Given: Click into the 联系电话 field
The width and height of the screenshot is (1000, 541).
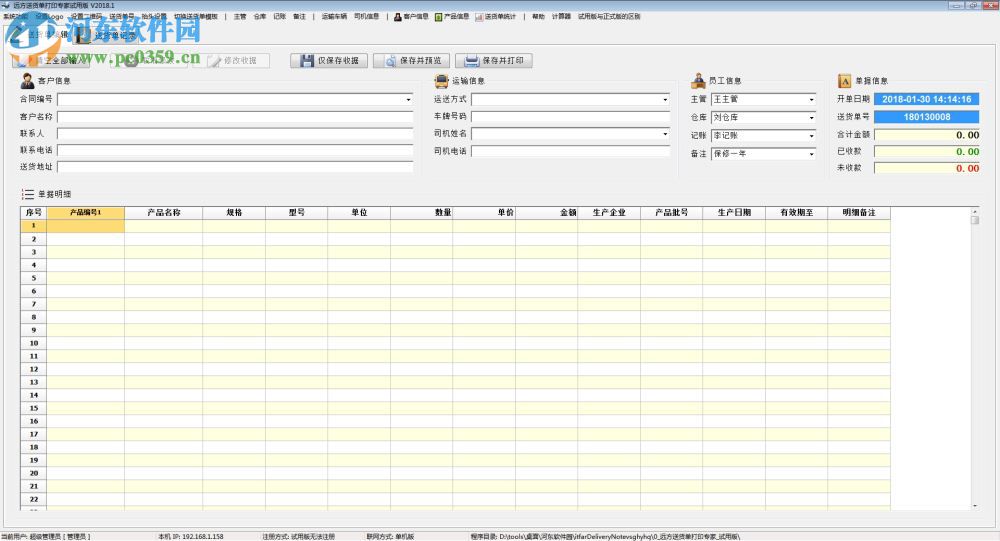Looking at the screenshot, I should point(235,150).
